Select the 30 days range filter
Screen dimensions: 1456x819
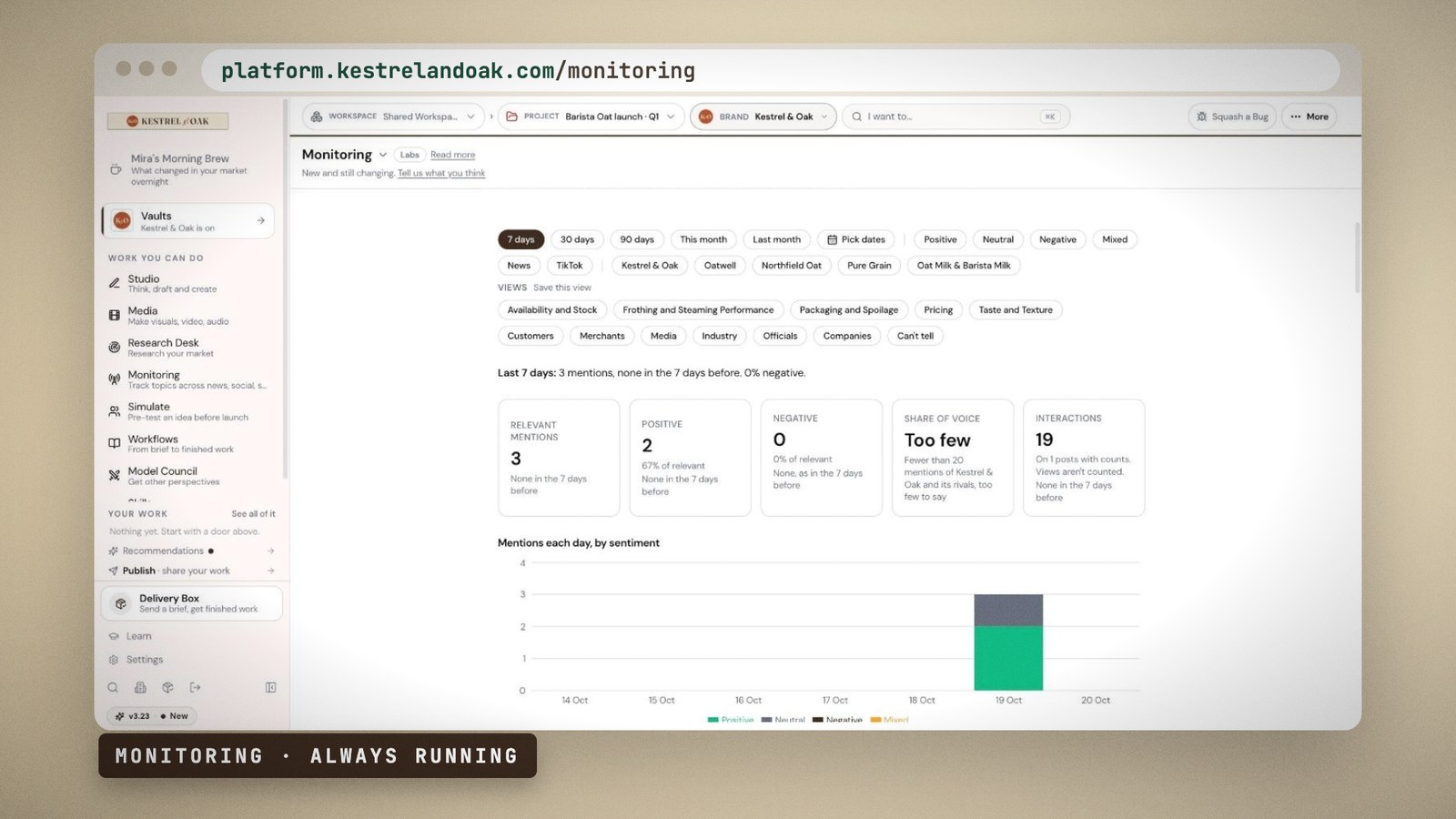click(577, 239)
